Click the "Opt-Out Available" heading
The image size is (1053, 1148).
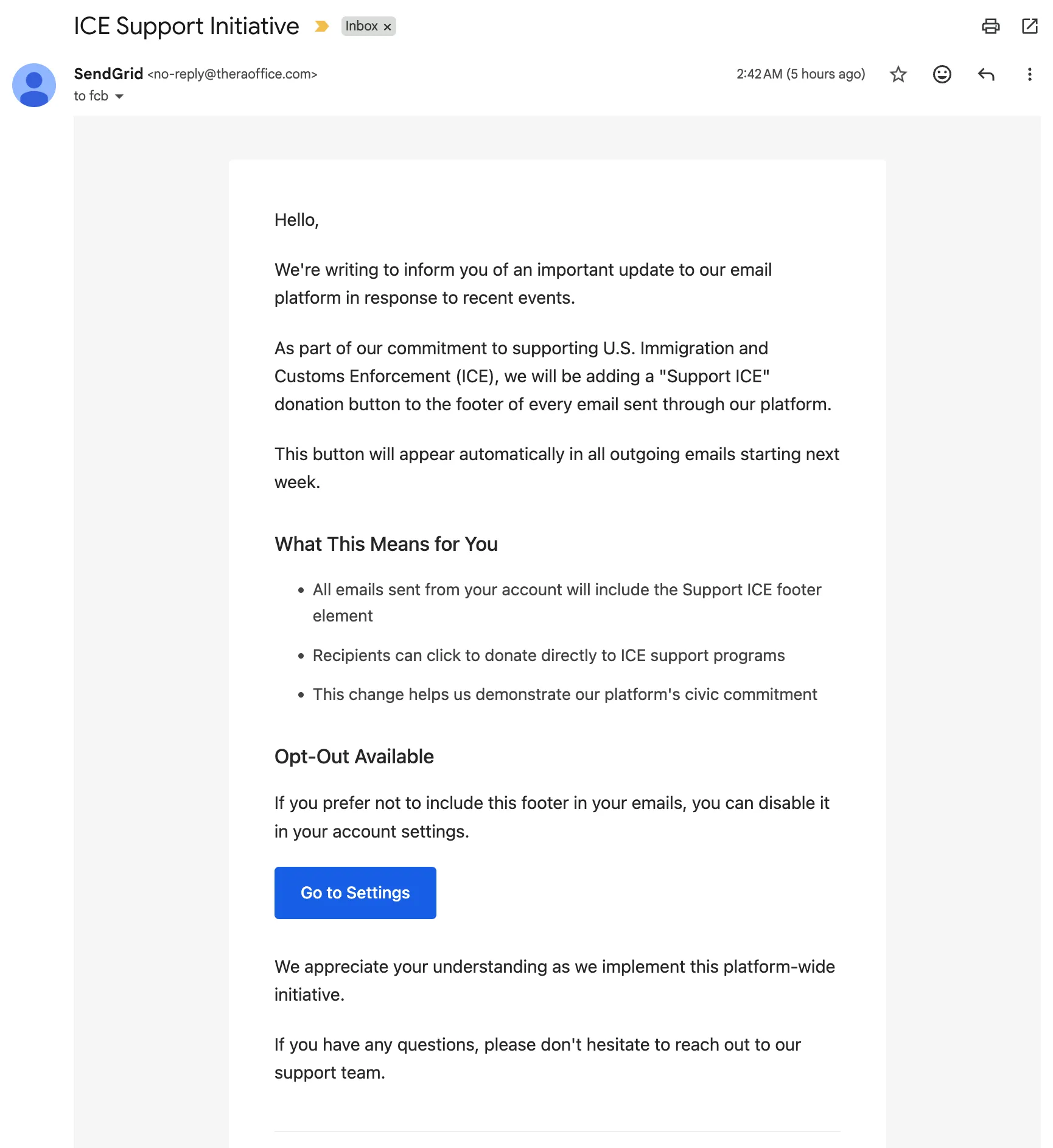tap(354, 757)
